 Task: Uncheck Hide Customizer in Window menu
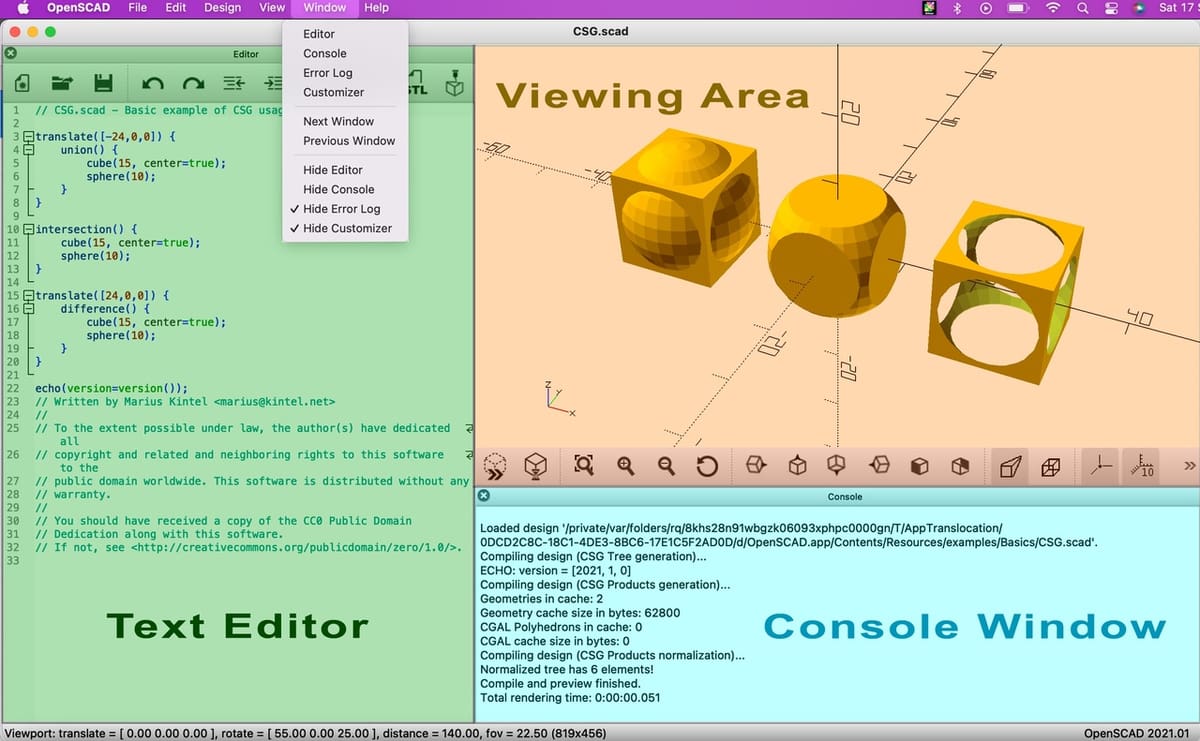pyautogui.click(x=347, y=228)
